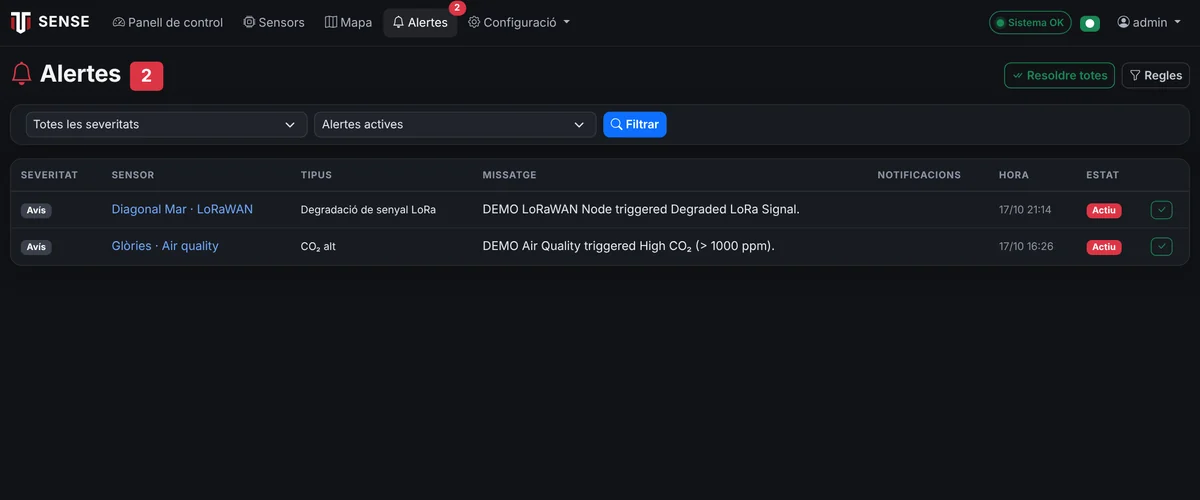Click the SENSOR column header
Image resolution: width=1200 pixels, height=500 pixels.
click(x=133, y=175)
